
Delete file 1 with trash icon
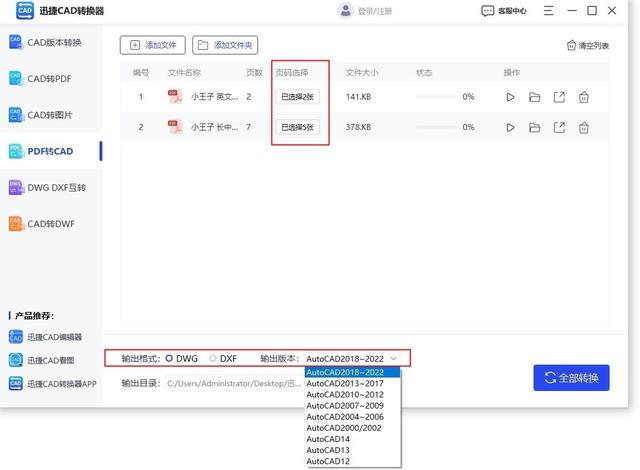[x=584, y=97]
